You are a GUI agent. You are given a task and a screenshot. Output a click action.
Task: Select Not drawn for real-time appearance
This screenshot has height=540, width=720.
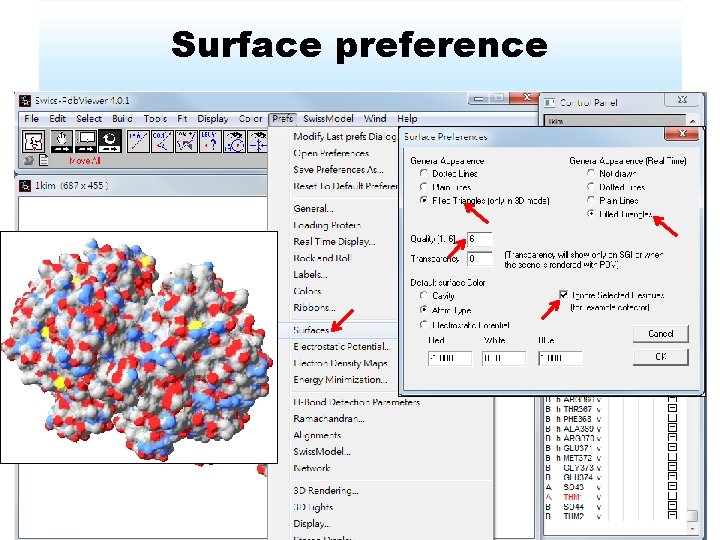591,174
